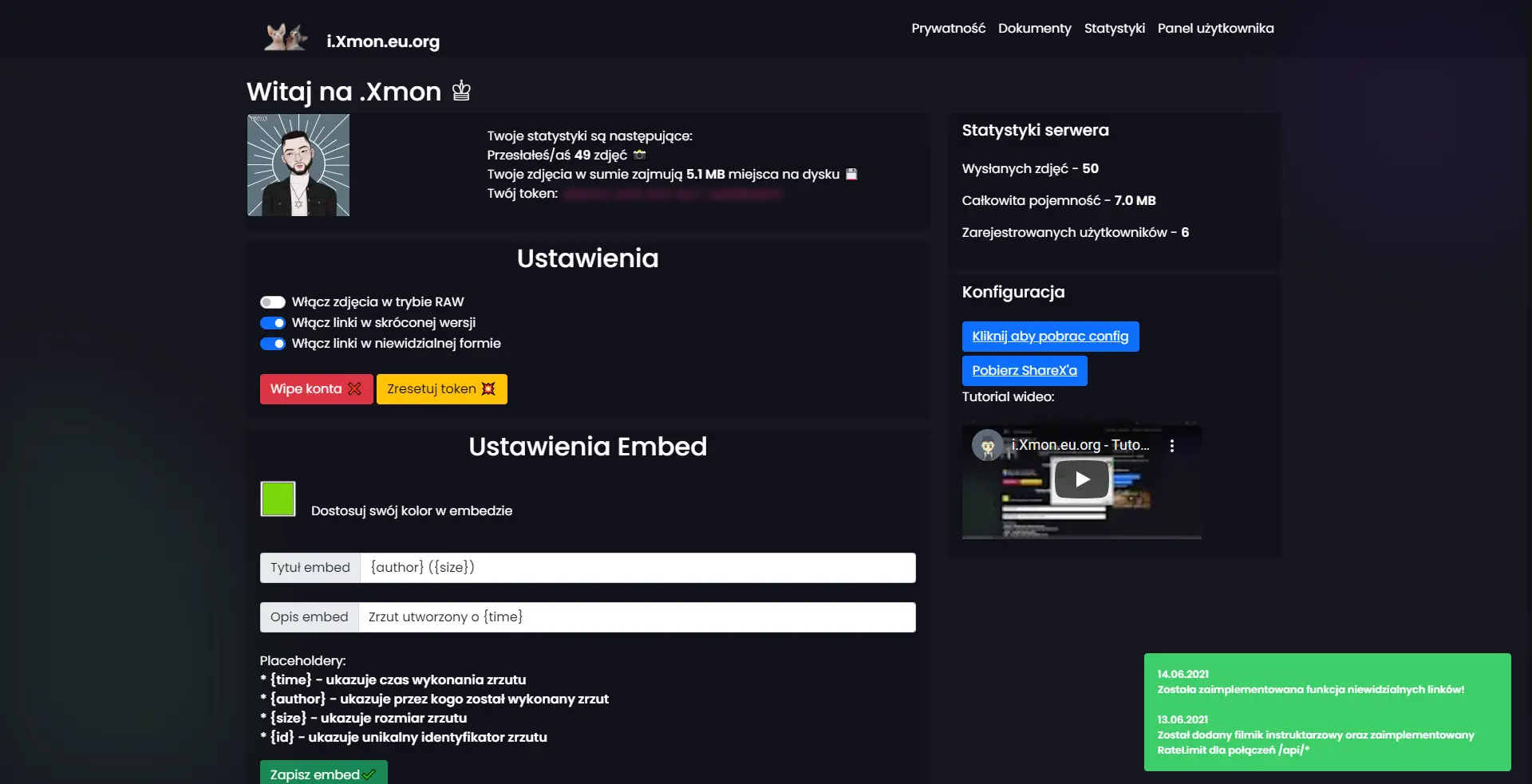Disable the shortened links toggle
The width and height of the screenshot is (1532, 784).
pos(273,323)
